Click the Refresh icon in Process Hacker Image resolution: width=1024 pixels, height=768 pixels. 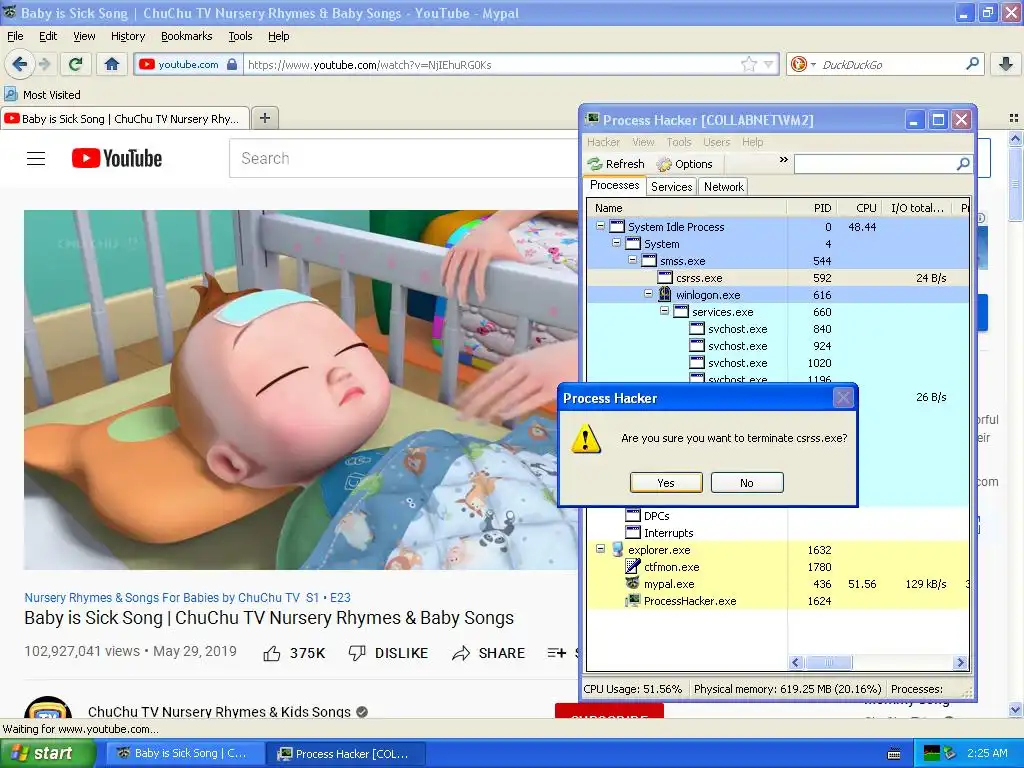594,164
